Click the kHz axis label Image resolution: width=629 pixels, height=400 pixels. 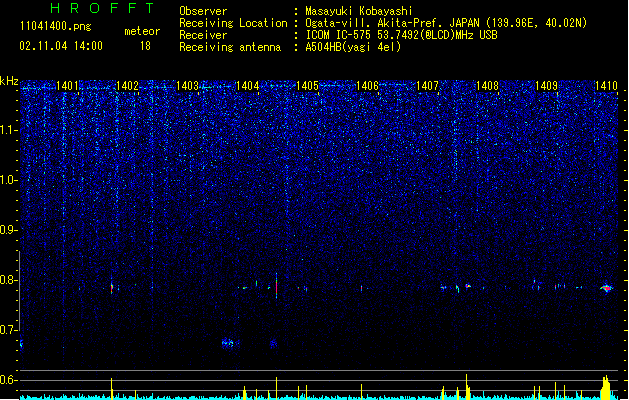[x=9, y=81]
